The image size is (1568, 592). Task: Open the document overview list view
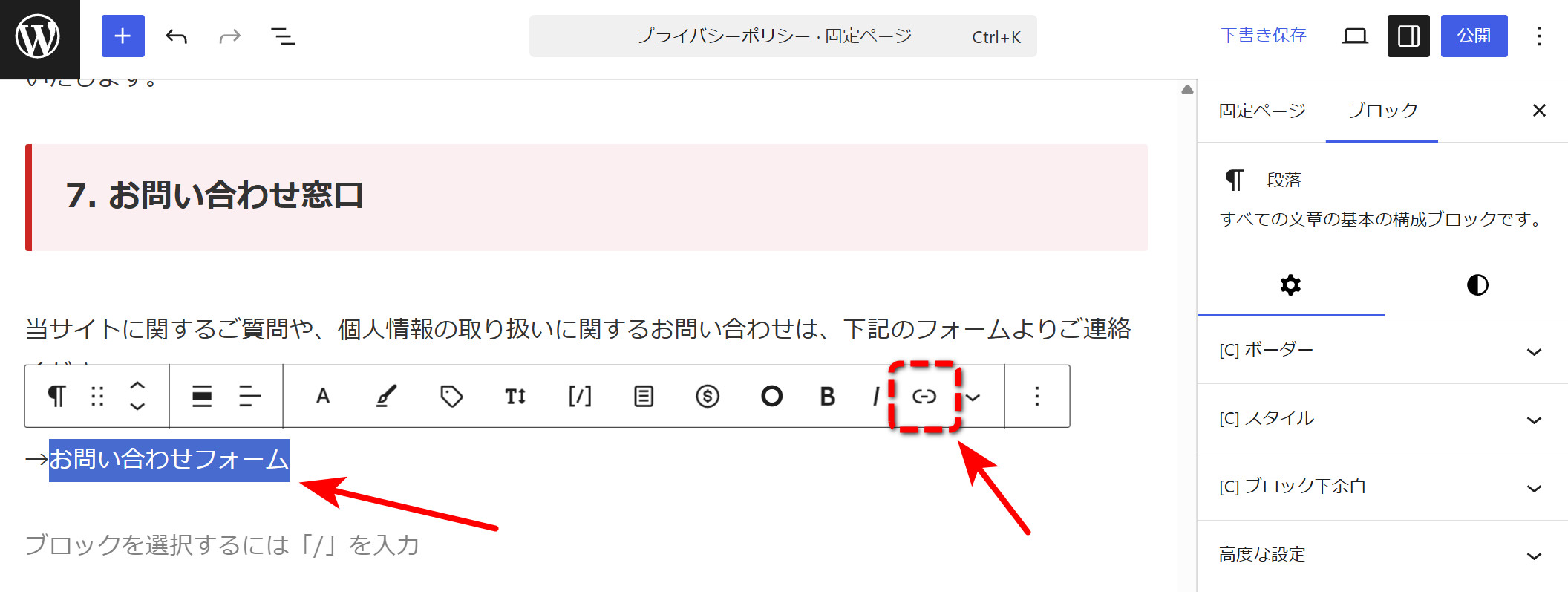pyautogui.click(x=283, y=36)
